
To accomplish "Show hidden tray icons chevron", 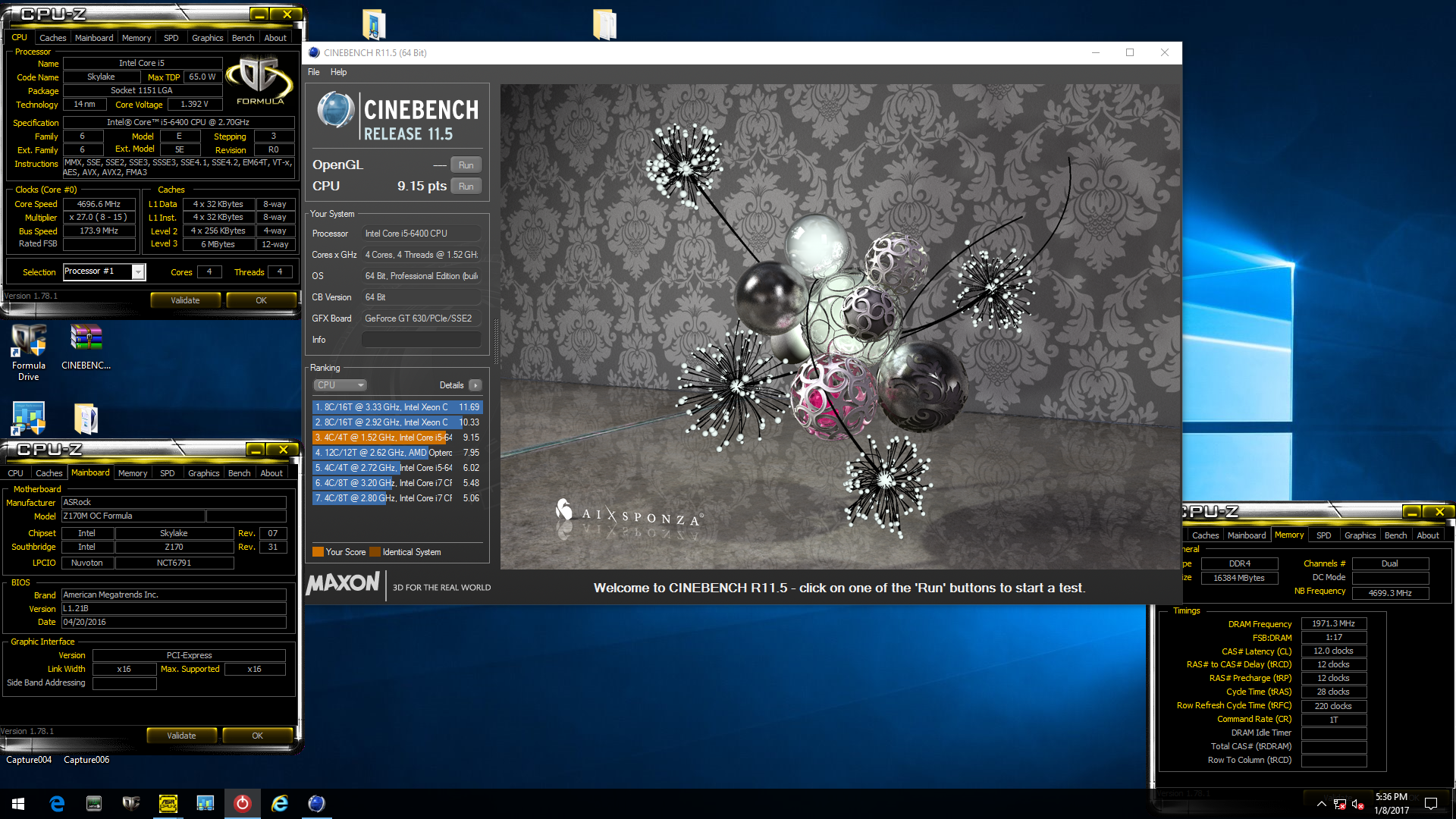I will 1321,804.
